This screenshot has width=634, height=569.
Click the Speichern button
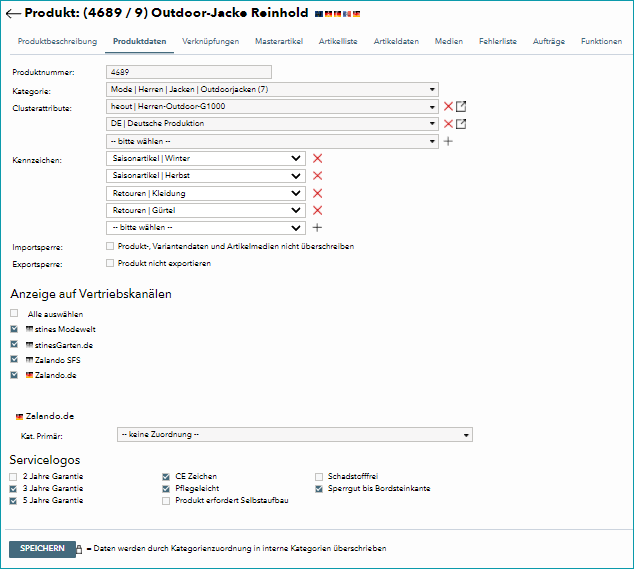(42, 549)
